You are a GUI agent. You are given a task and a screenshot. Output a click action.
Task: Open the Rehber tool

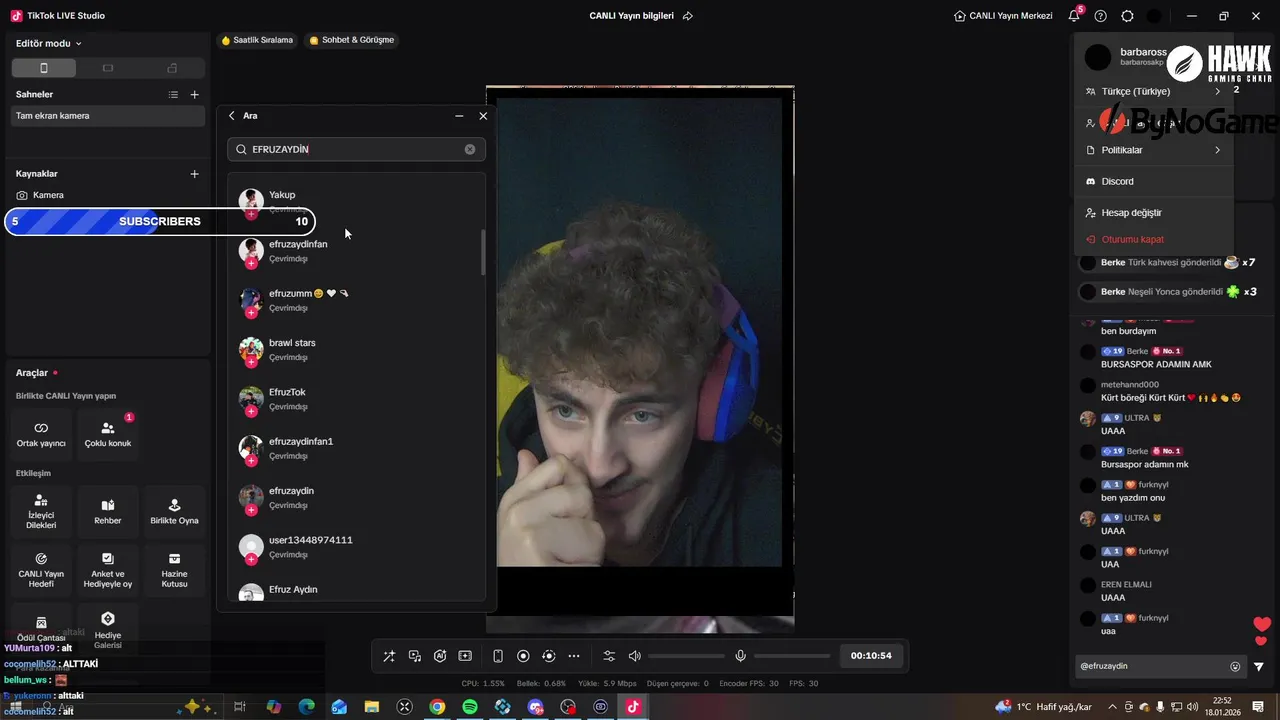tap(108, 512)
